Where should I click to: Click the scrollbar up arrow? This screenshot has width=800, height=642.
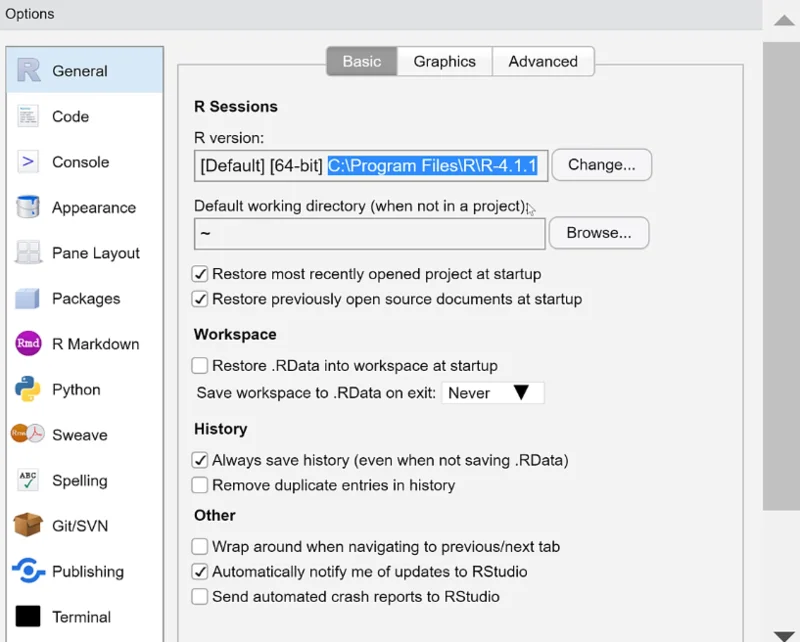coord(784,20)
